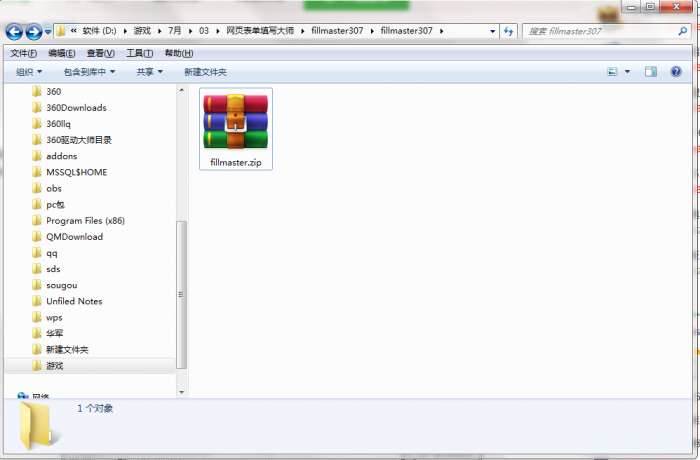Maximize the Explorer window

[650, 7]
